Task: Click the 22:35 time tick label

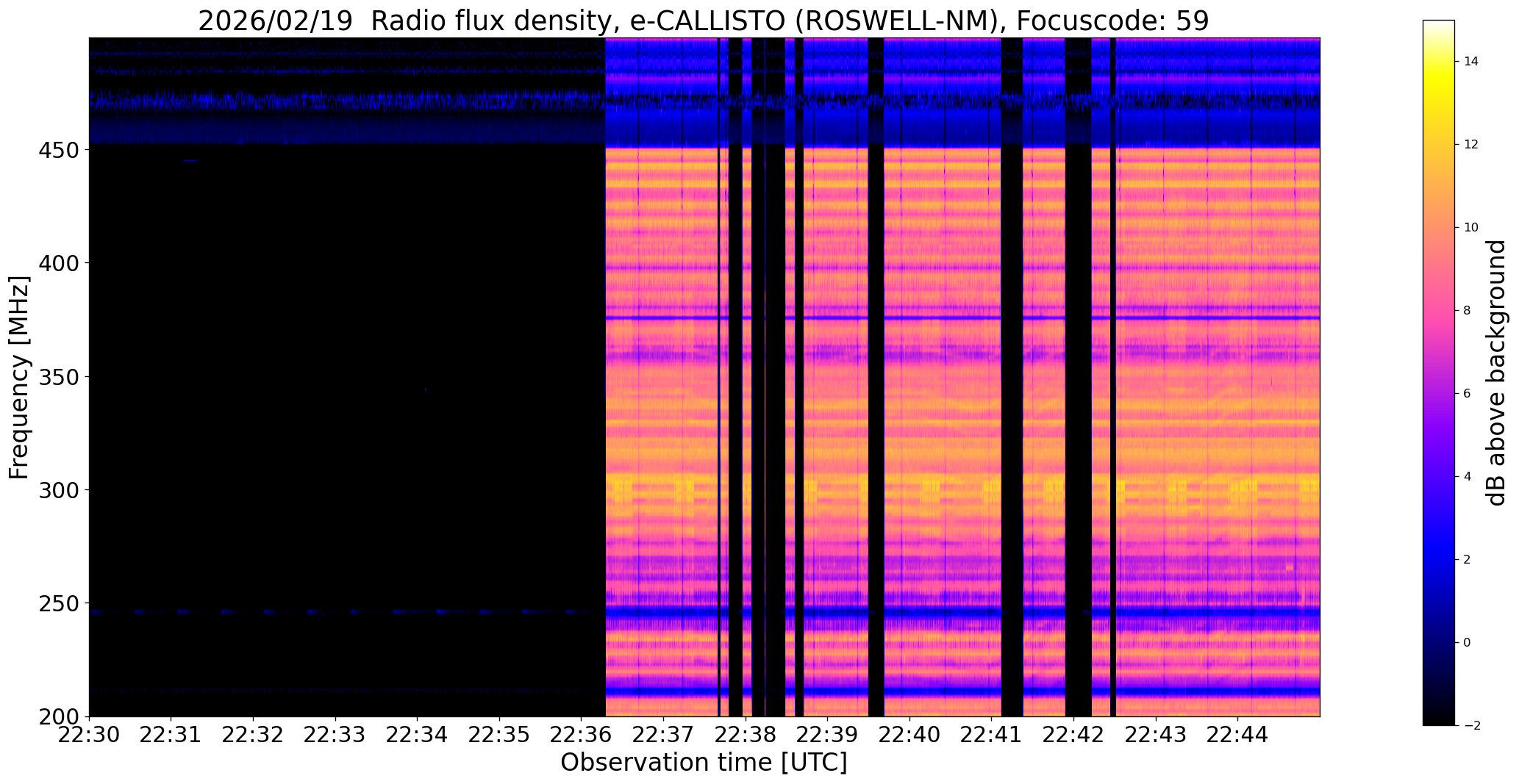Action: (500, 734)
